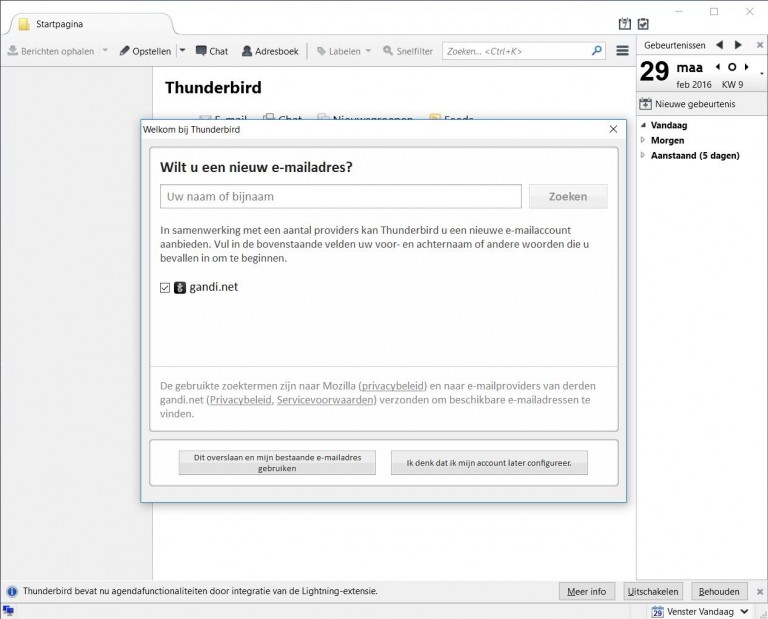768x619 pixels.
Task: Open the Adresboek address book
Action: click(270, 51)
